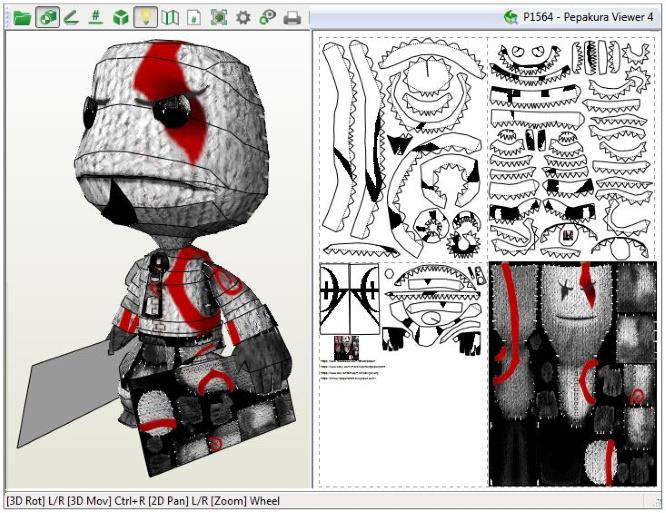The height and width of the screenshot is (513, 666).
Task: Toggle texture display with the checkered cube icon
Action: pyautogui.click(x=47, y=18)
